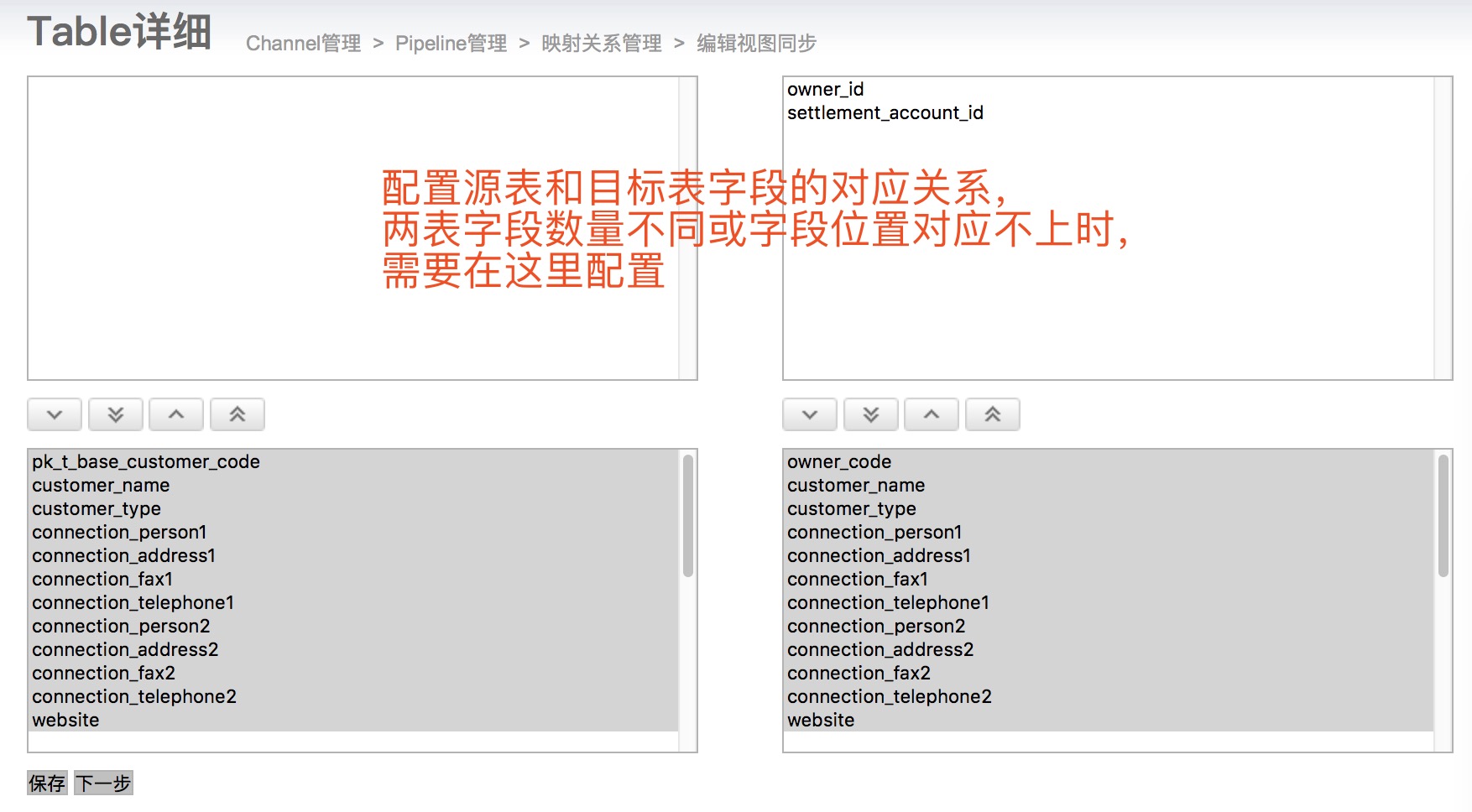Image resolution: width=1472 pixels, height=812 pixels.
Task: Select website in target lower list
Action: pos(1109,720)
